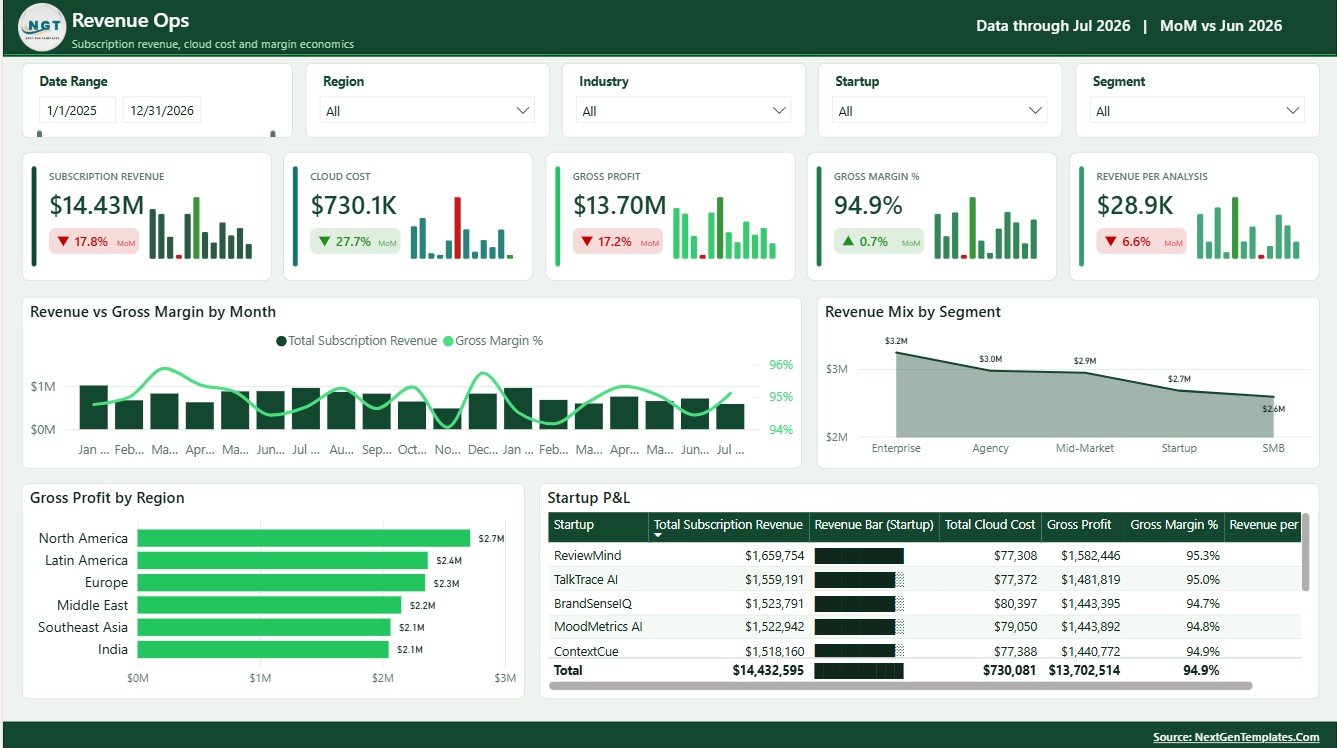Viewport: 1337px width, 748px height.
Task: Click the right handle of Date Range slider
Action: tap(272, 133)
